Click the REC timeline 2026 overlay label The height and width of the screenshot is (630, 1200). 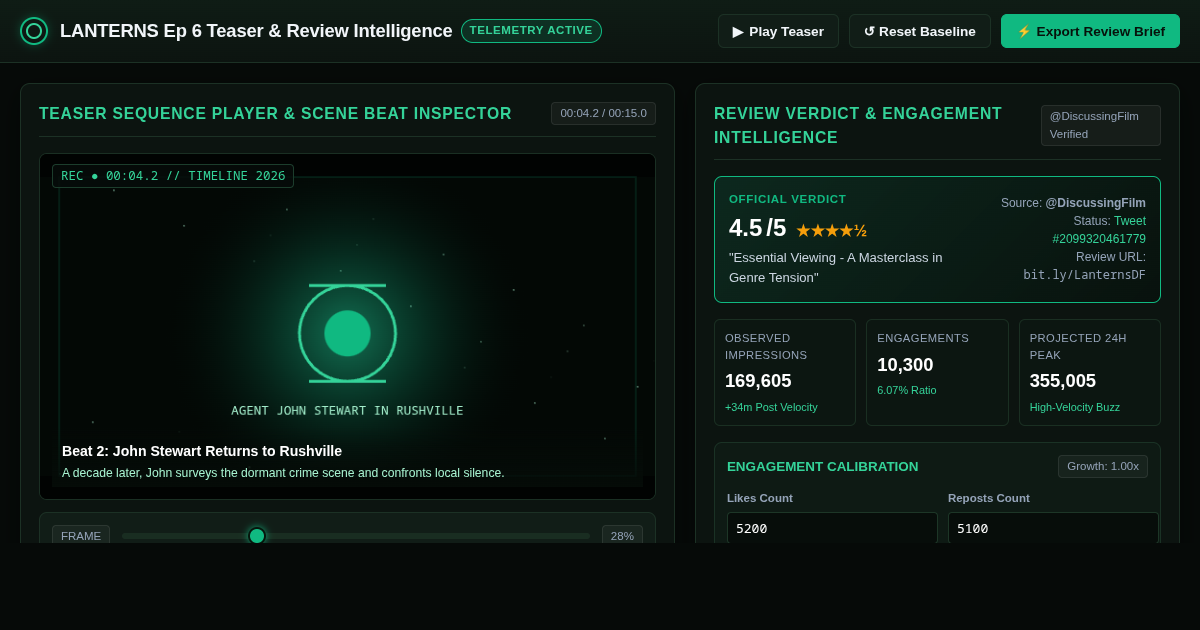click(173, 176)
